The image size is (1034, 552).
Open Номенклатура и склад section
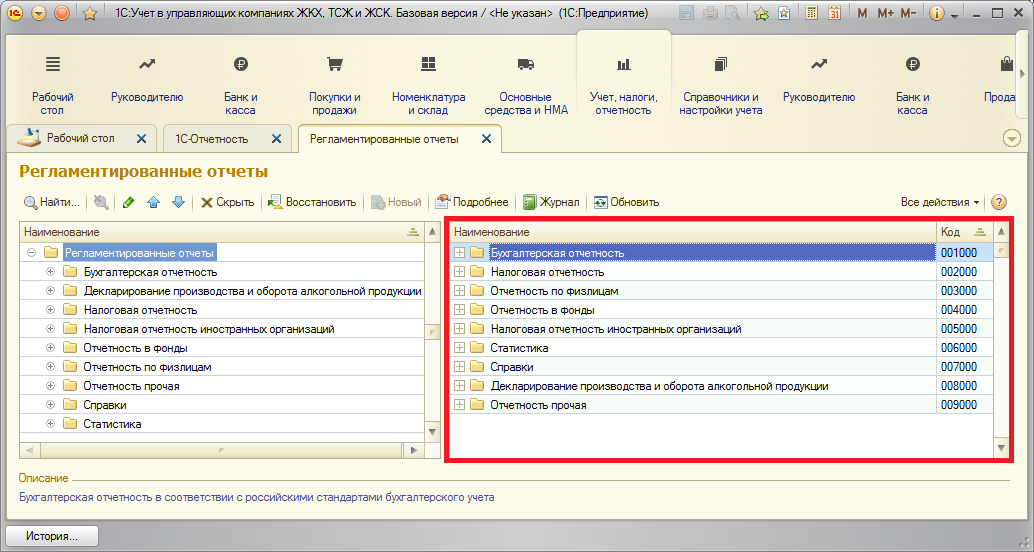(x=428, y=84)
